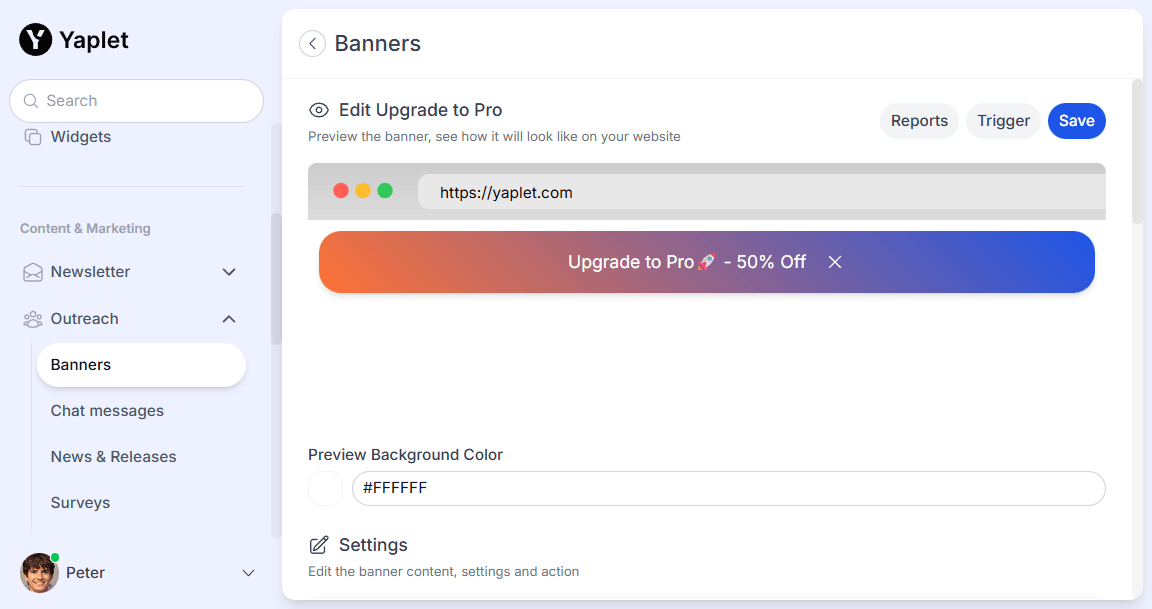Screen dimensions: 1152x609
Task: Click the back arrow beside Banners
Action: click(x=312, y=44)
